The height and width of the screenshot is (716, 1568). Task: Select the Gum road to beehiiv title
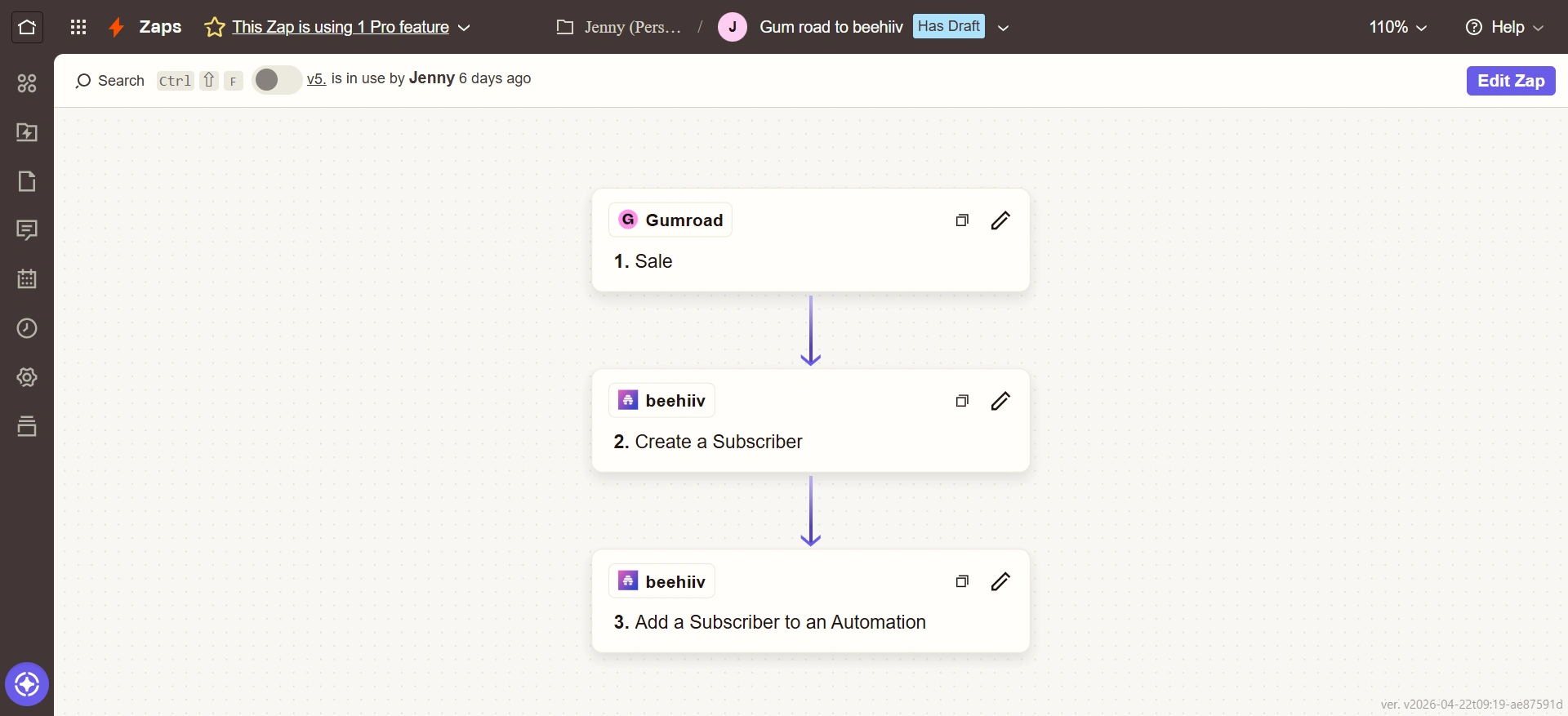(x=831, y=27)
